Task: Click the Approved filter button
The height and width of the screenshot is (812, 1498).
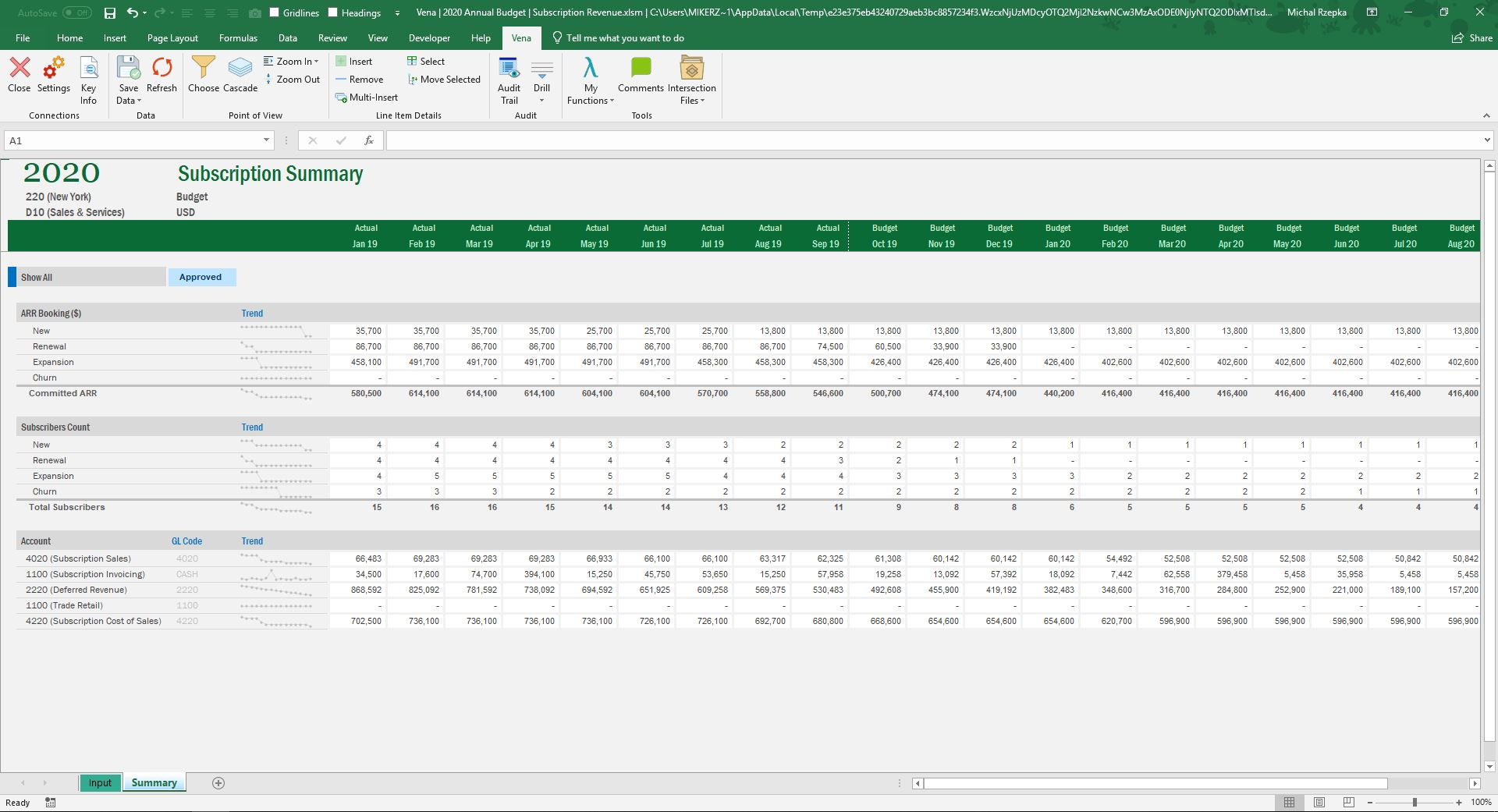Action: (x=201, y=277)
